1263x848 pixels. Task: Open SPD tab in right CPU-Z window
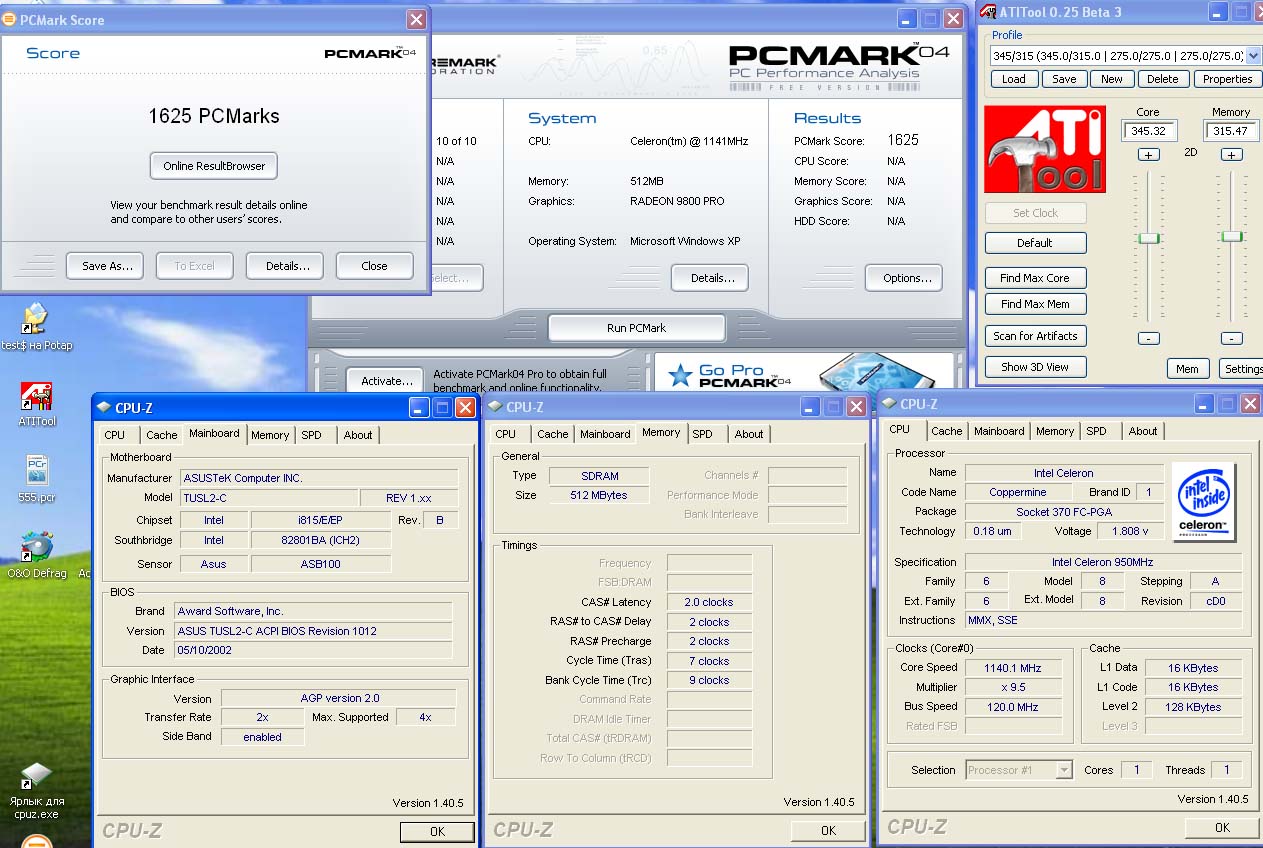coord(1097,431)
